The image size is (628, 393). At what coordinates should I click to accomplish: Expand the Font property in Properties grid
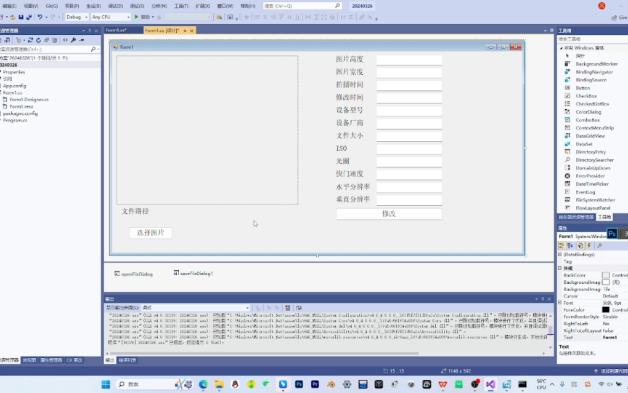coord(560,303)
